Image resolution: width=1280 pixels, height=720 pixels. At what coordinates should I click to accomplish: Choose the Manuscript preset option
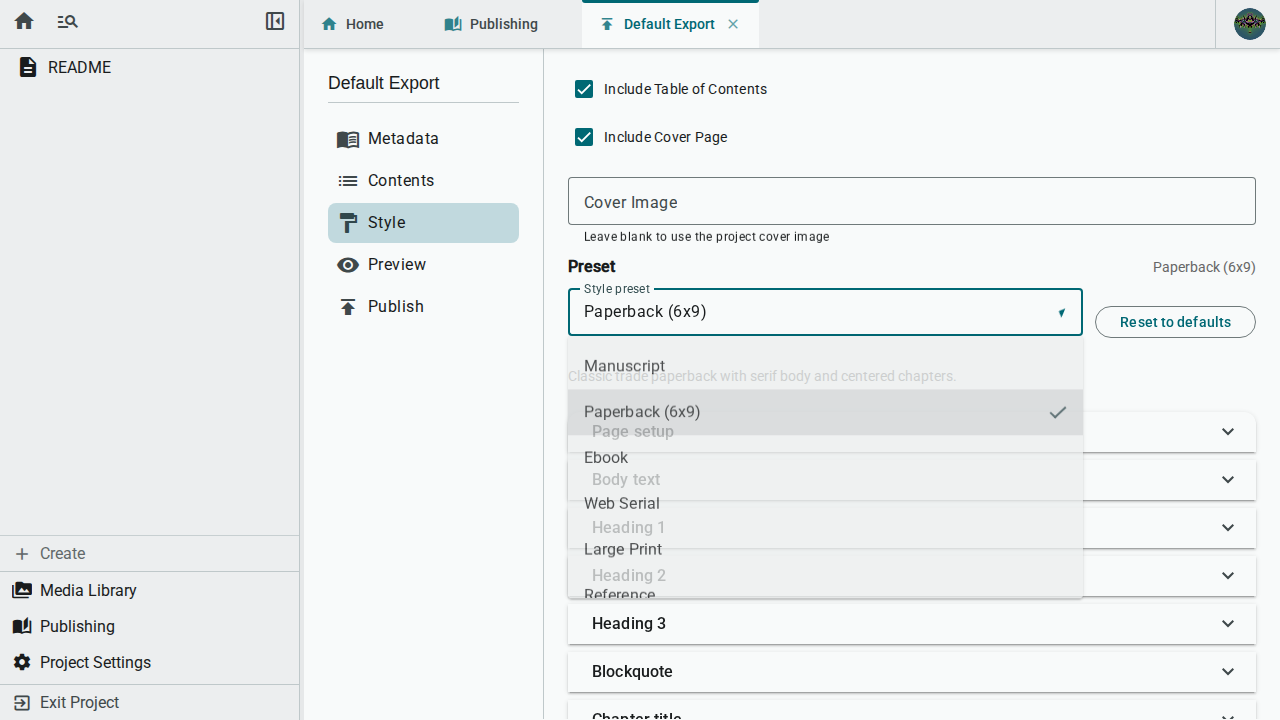pos(825,366)
